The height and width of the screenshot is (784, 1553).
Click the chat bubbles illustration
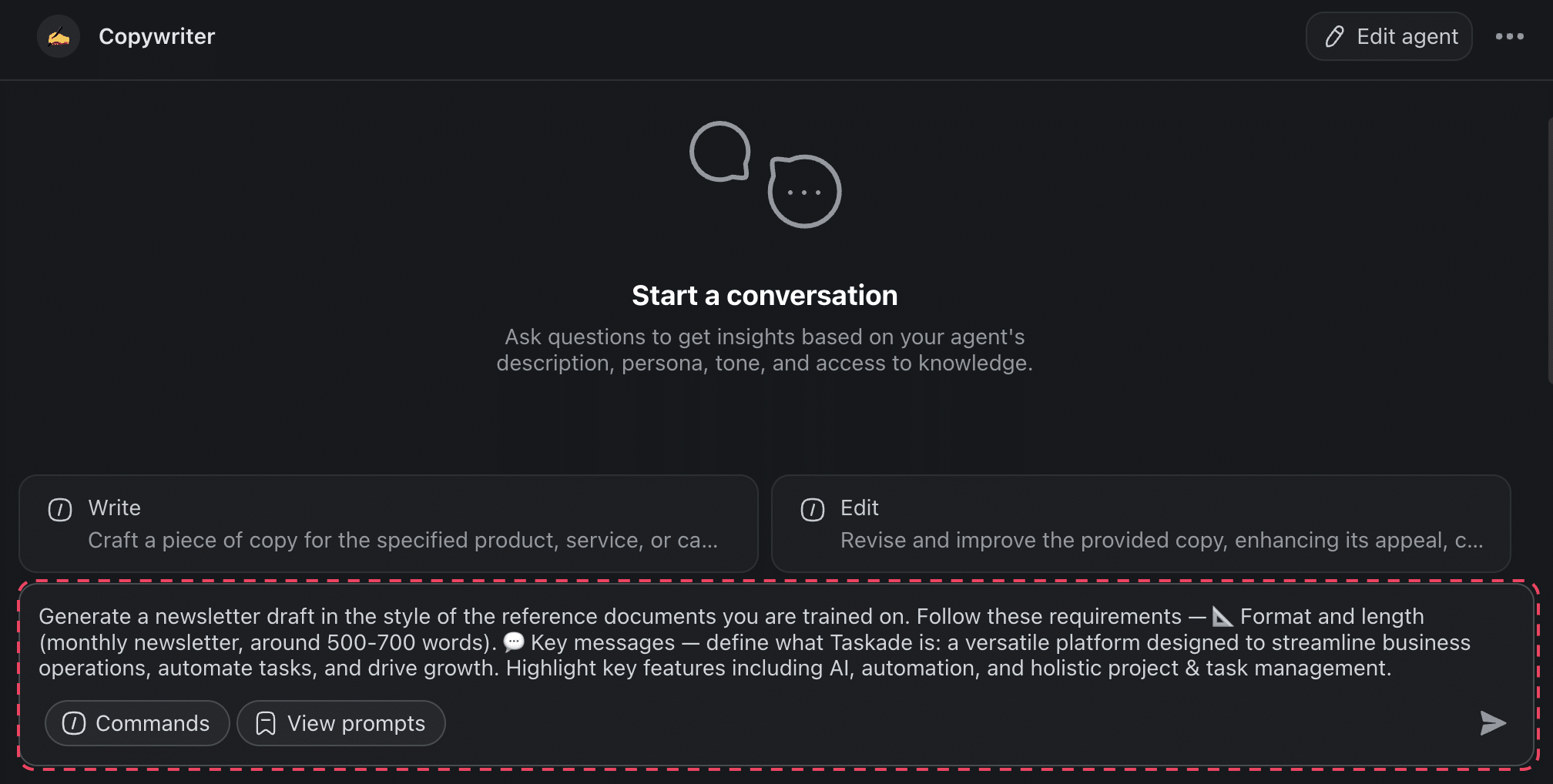pyautogui.click(x=764, y=174)
